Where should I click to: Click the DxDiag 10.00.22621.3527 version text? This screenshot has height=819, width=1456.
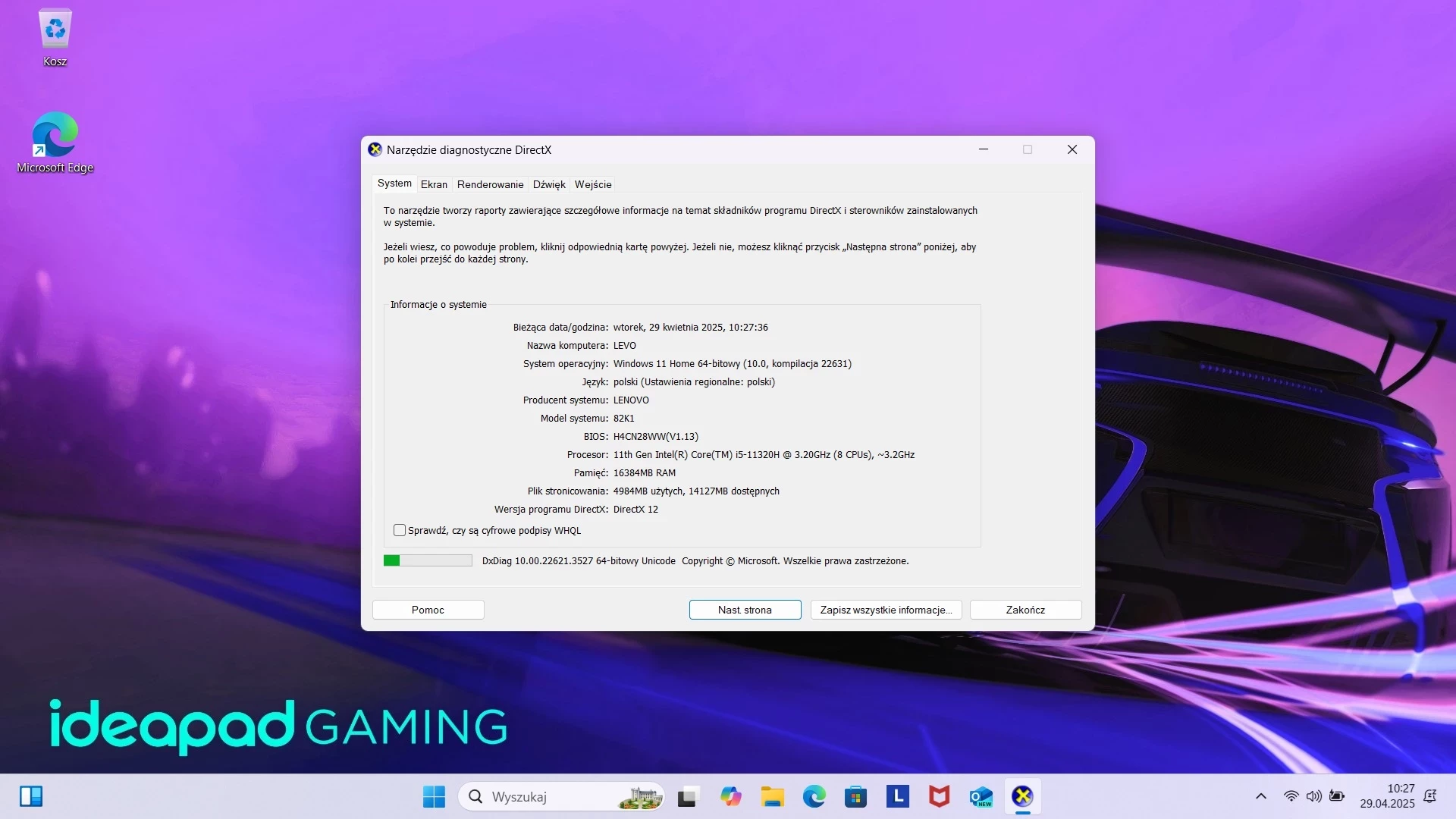pos(579,560)
